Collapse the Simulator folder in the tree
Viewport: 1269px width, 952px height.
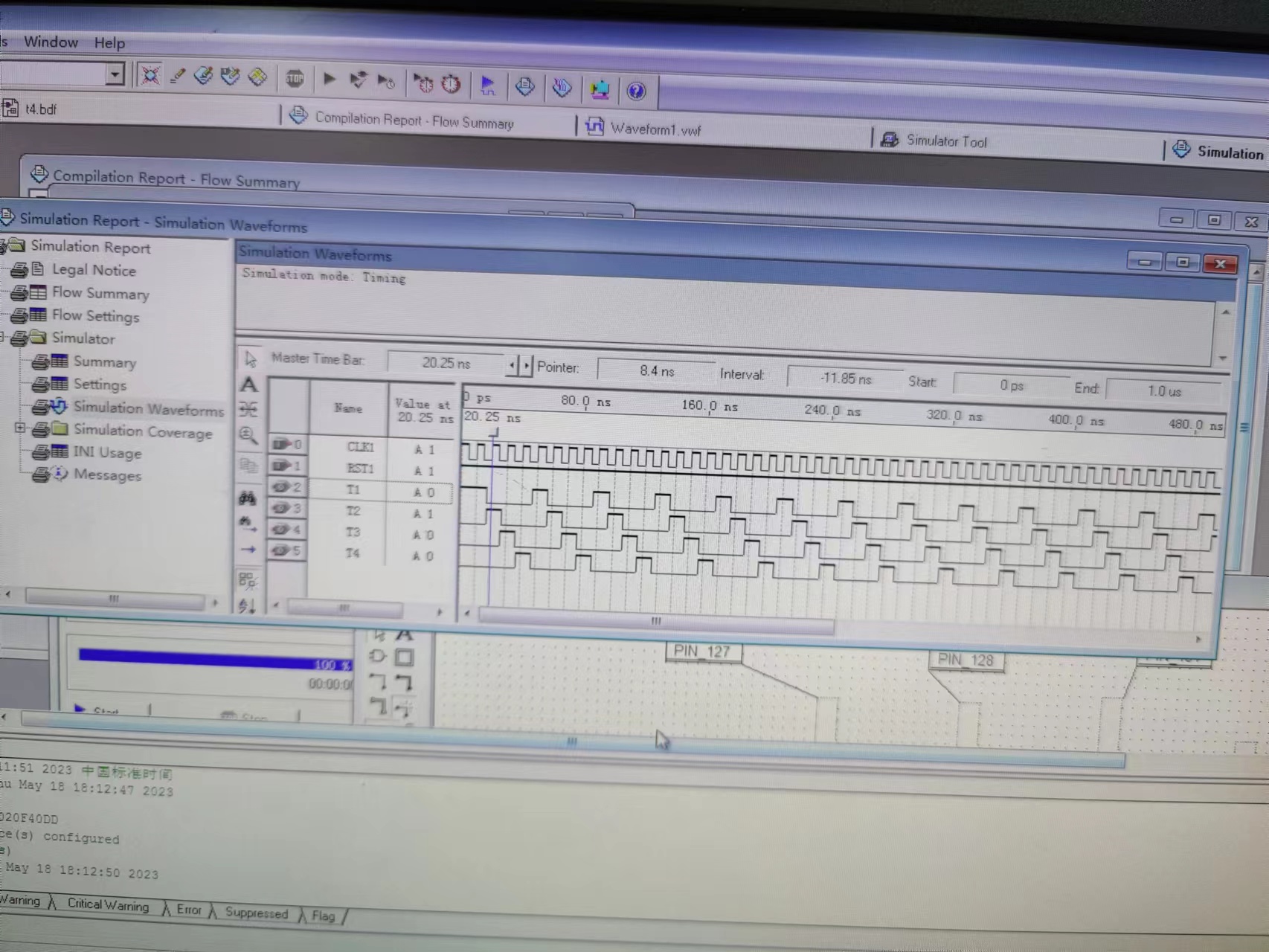tap(2, 338)
